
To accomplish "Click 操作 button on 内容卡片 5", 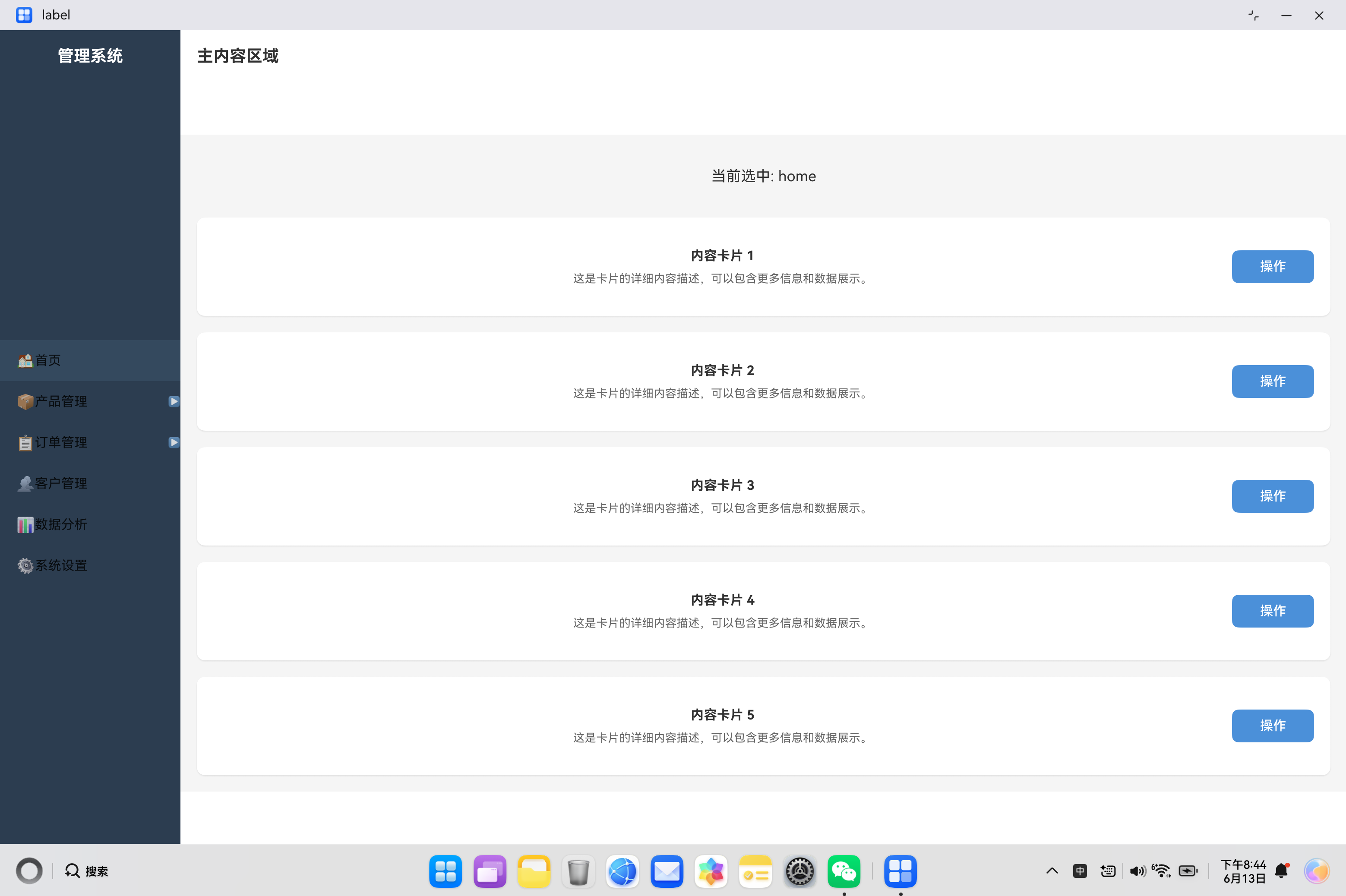I will (x=1272, y=726).
